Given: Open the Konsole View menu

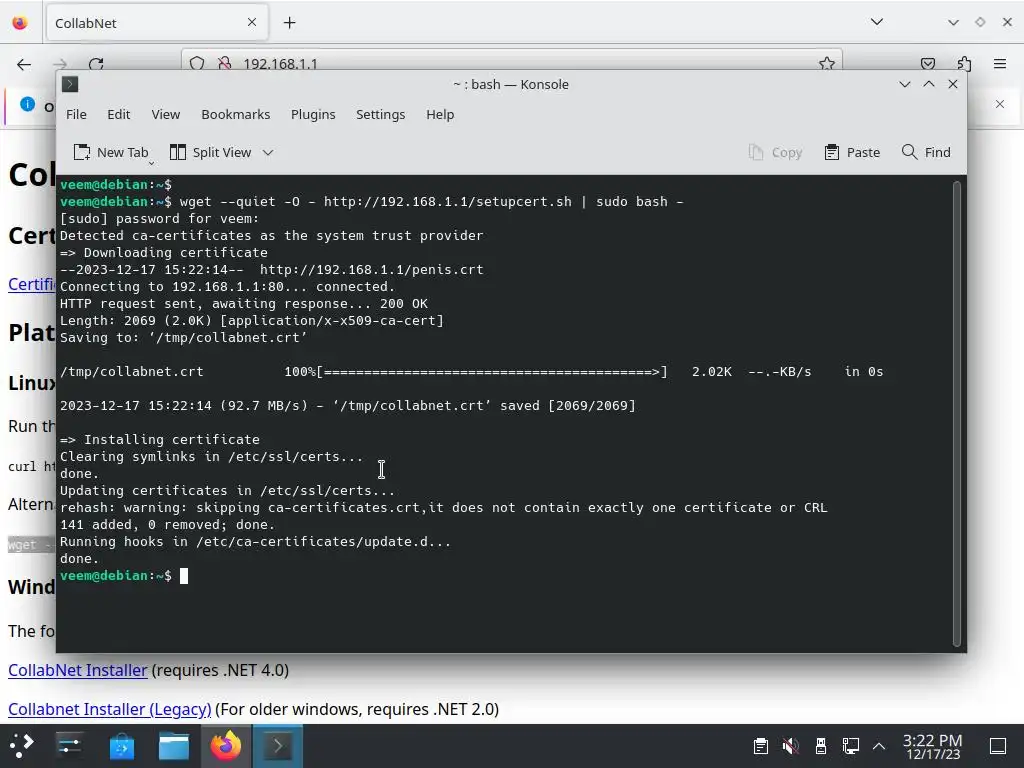Looking at the screenshot, I should point(165,114).
